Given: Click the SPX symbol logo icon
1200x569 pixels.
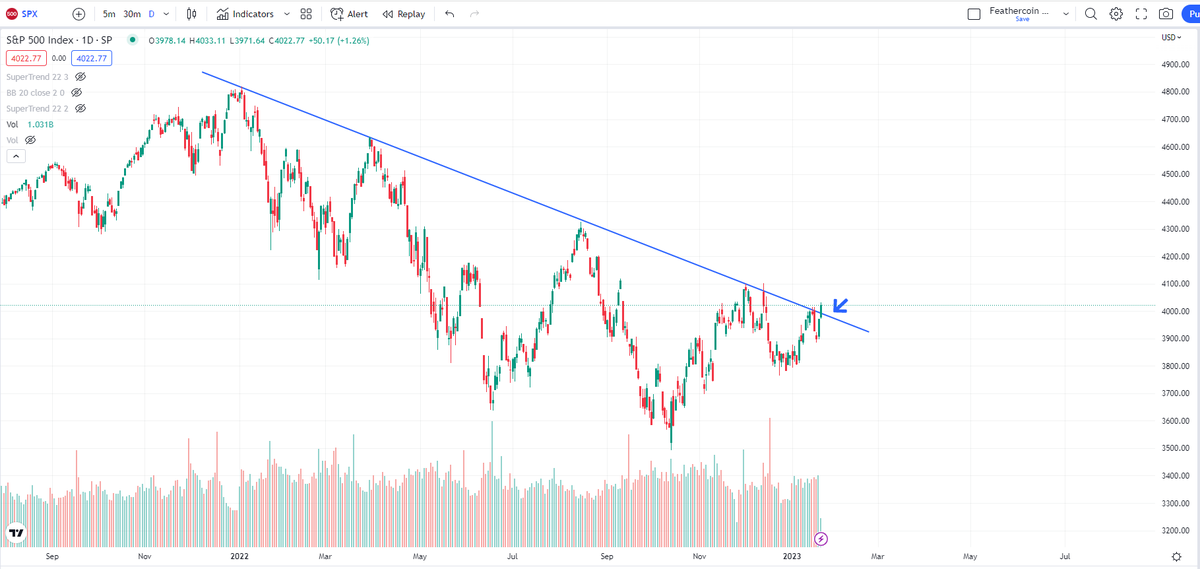Looking at the screenshot, I should (12, 14).
